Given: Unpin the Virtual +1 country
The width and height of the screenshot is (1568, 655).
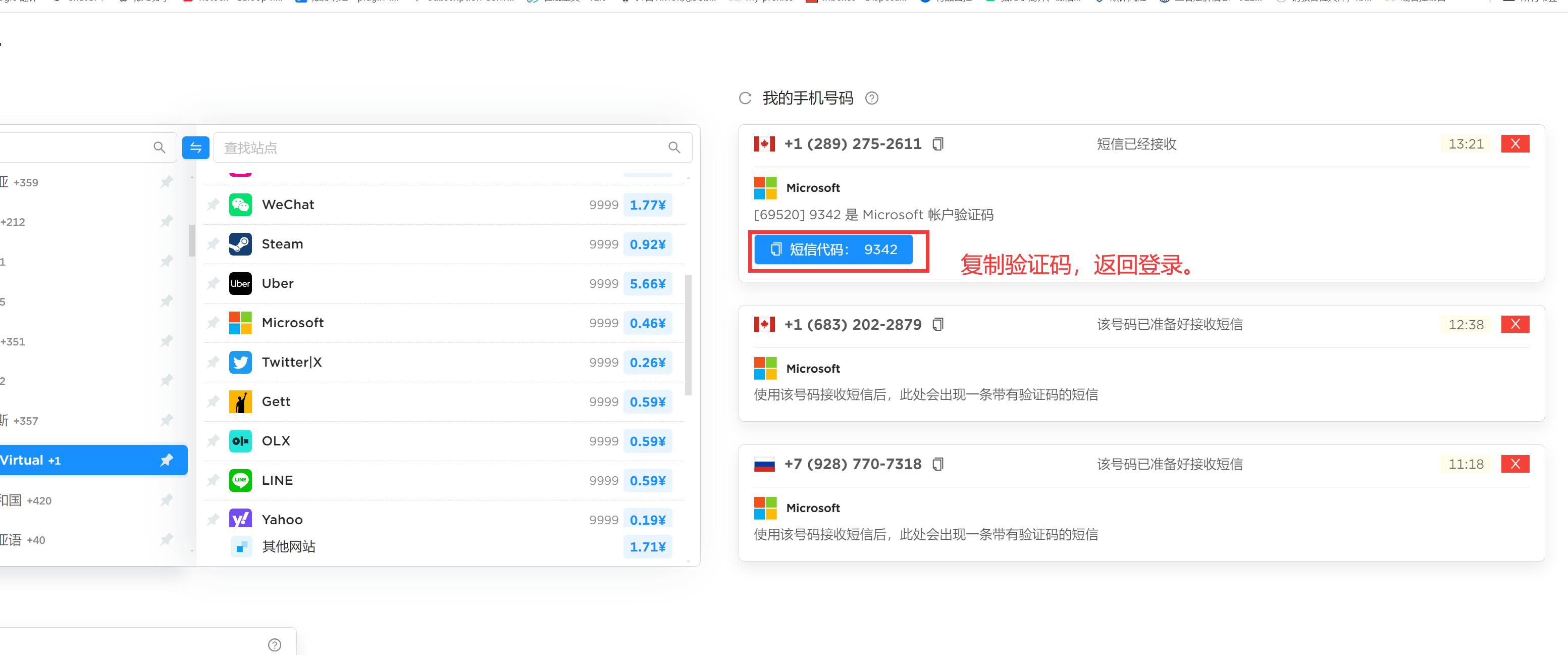Looking at the screenshot, I should (166, 460).
